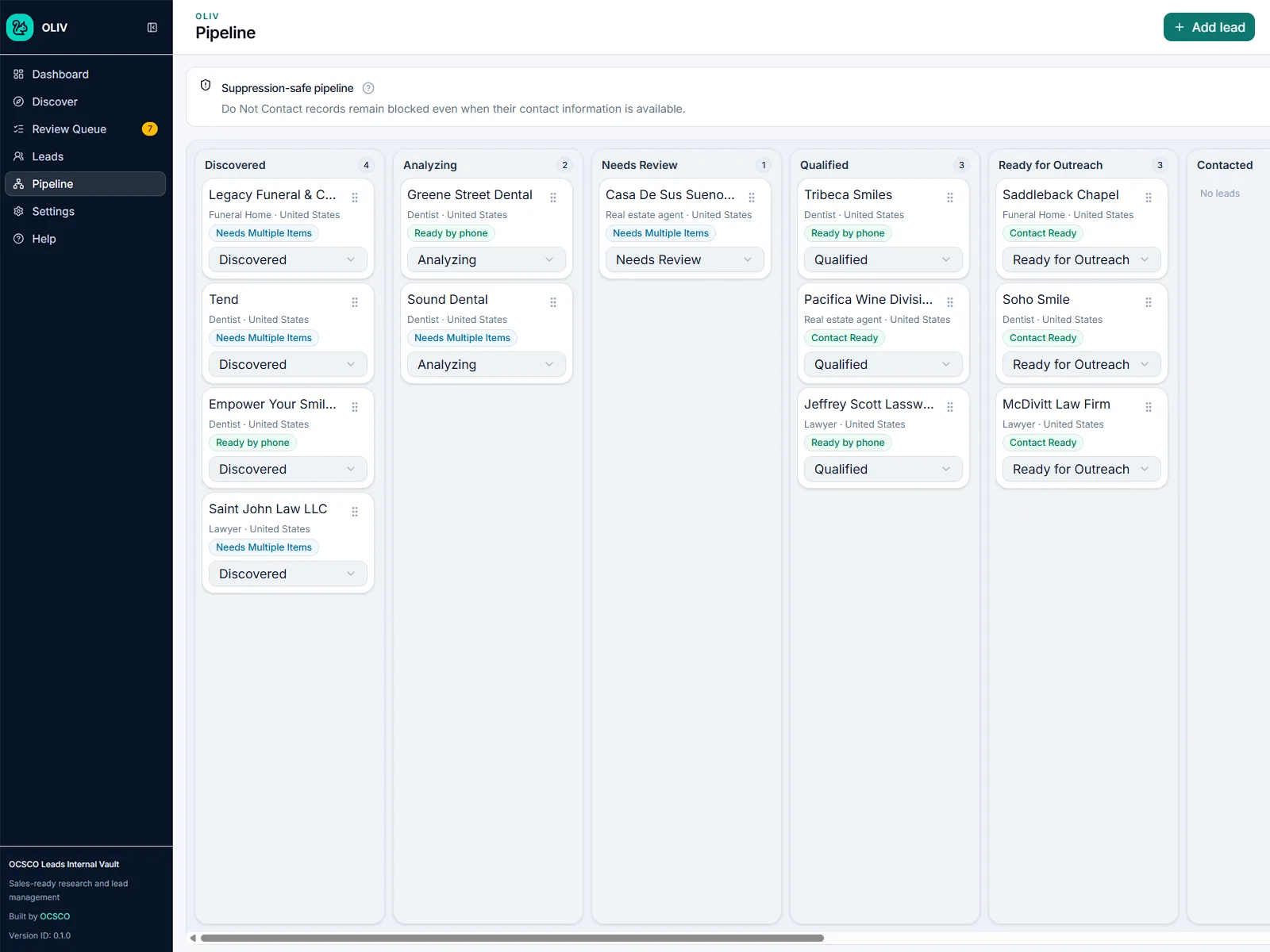Click drag handle on Tend card
This screenshot has width=1270, height=952.
pyautogui.click(x=355, y=302)
